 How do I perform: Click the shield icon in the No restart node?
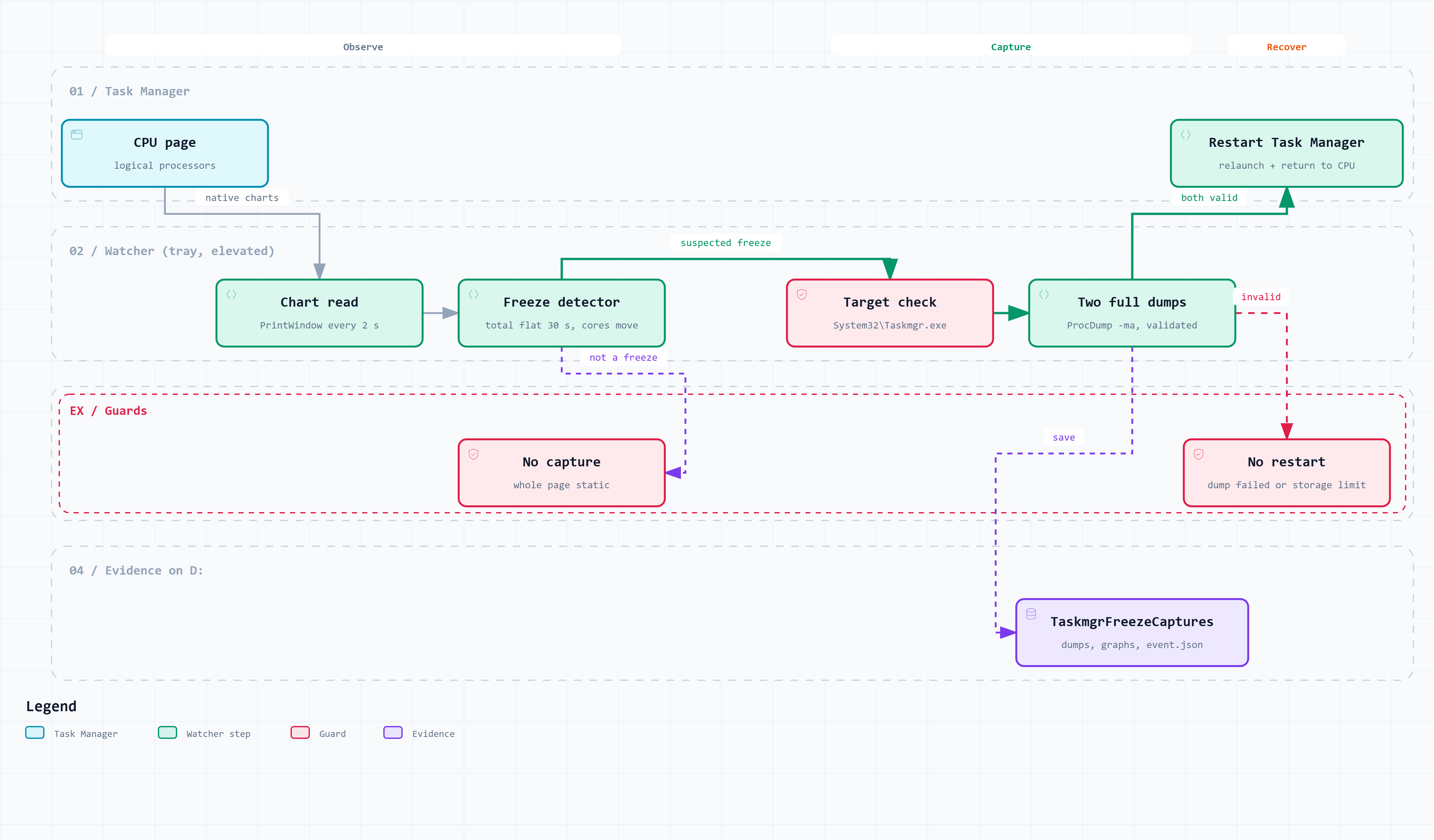(x=1199, y=454)
